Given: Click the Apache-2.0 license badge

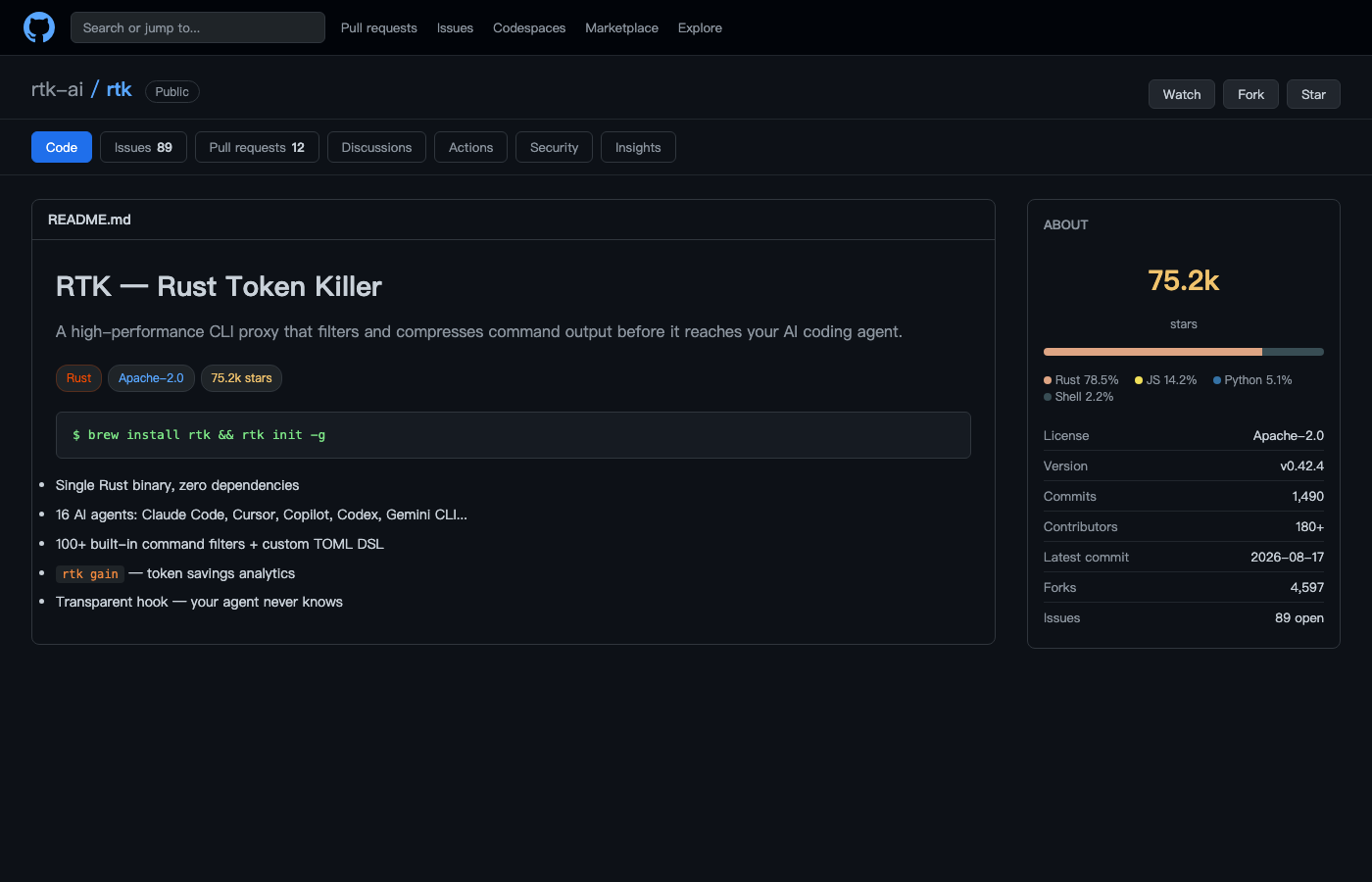Looking at the screenshot, I should tap(151, 378).
